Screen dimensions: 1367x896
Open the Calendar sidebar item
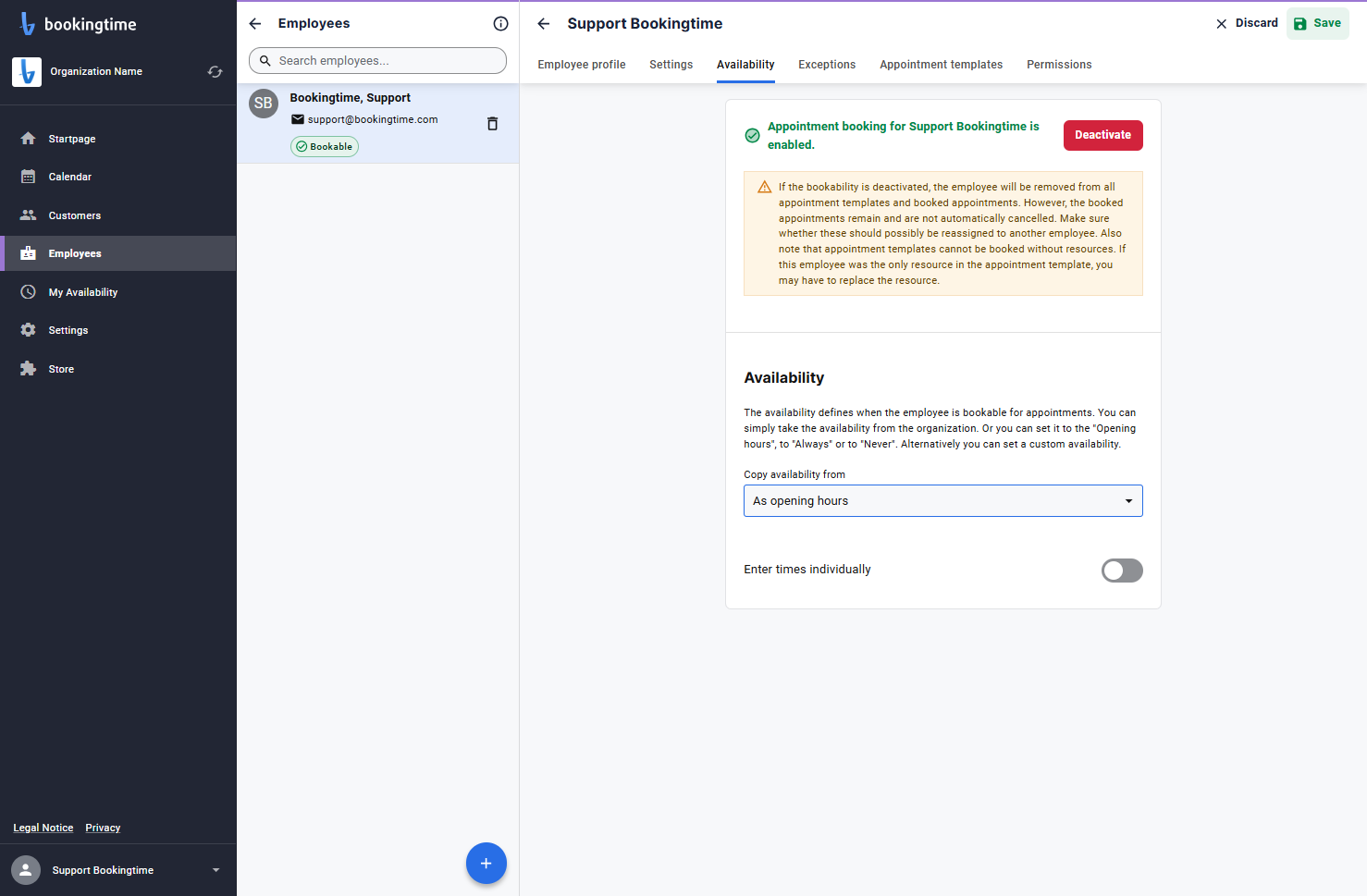(x=118, y=177)
